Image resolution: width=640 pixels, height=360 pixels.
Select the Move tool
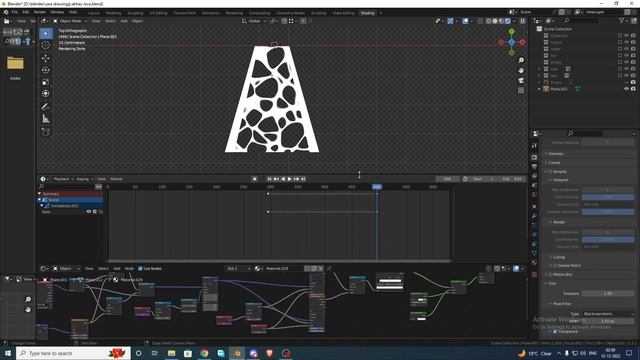46,58
